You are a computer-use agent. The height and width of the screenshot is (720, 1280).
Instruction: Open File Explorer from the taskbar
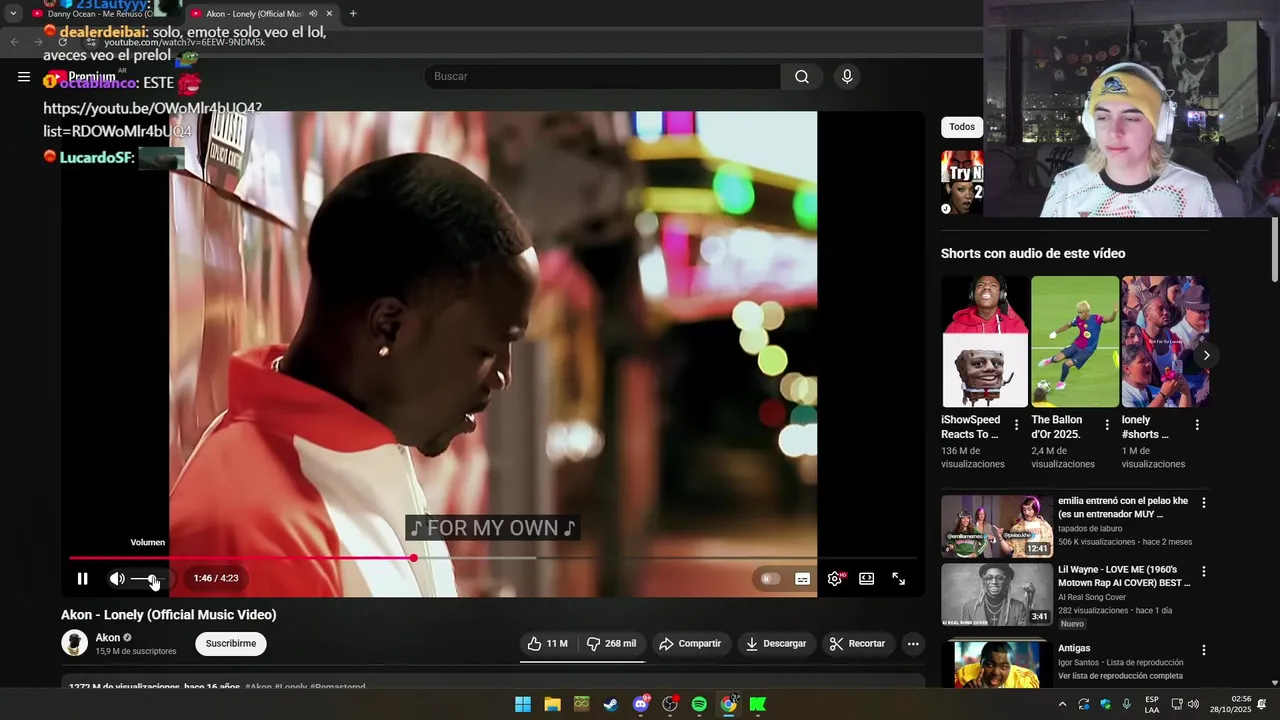(x=552, y=704)
